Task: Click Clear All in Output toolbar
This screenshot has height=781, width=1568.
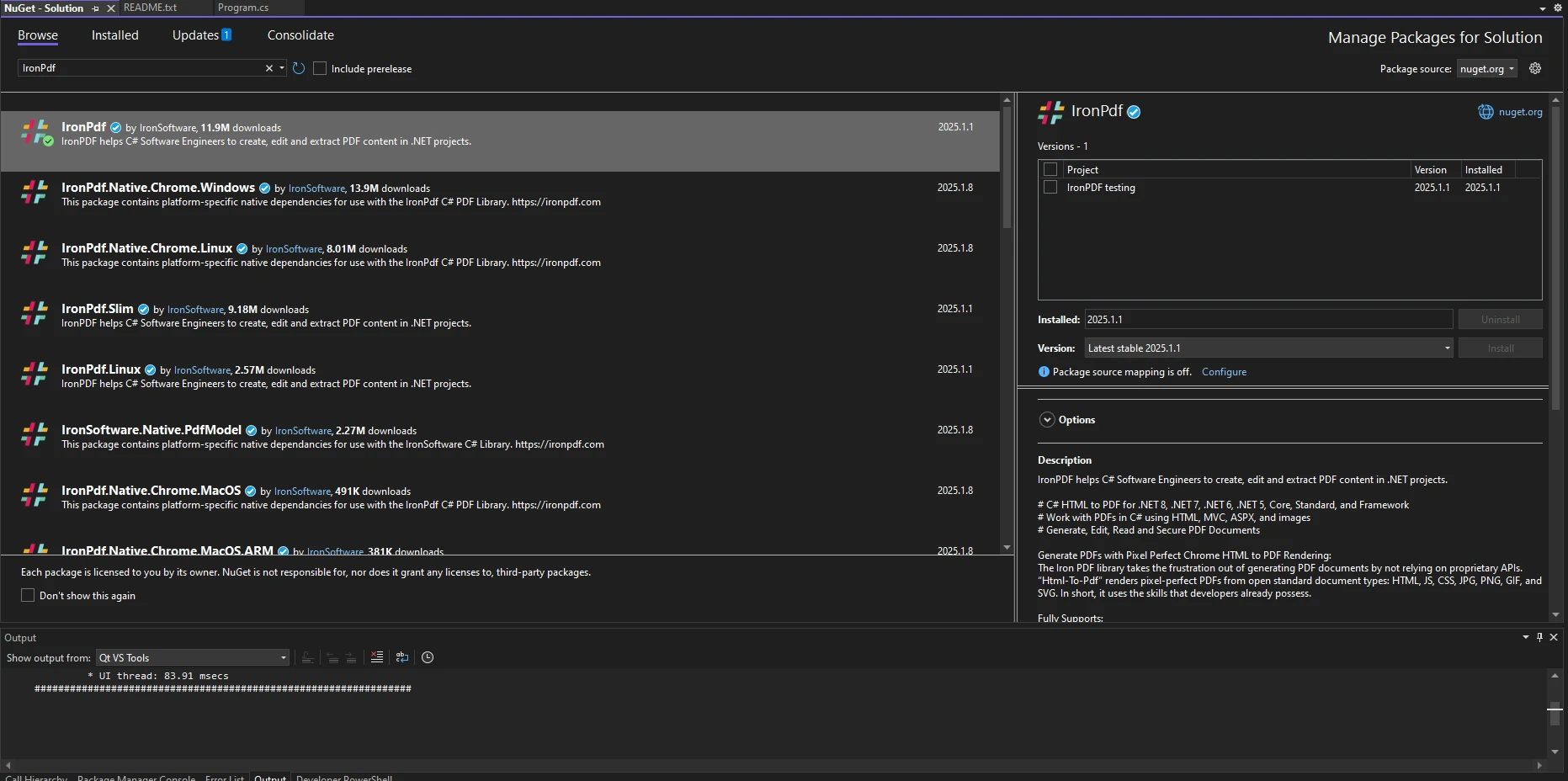Action: 377,657
